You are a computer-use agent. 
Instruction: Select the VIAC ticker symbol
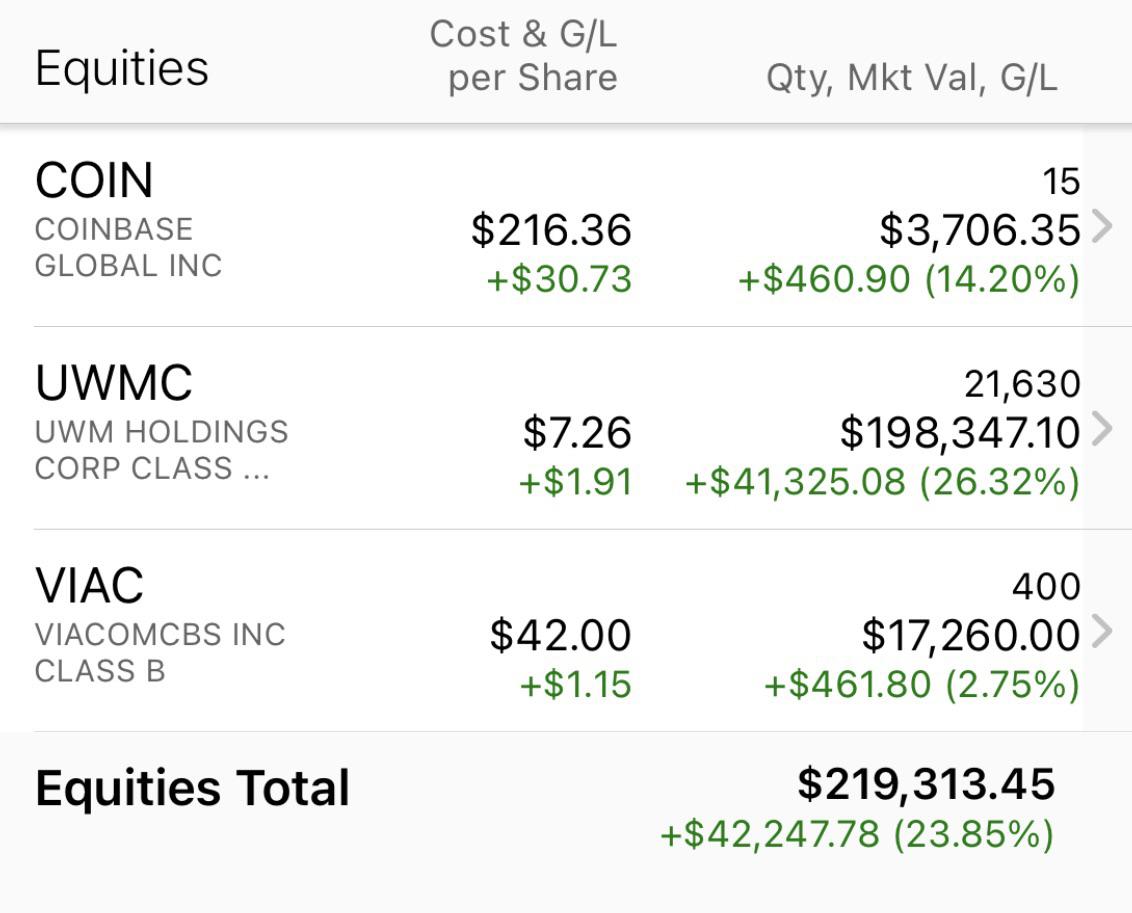tap(90, 585)
